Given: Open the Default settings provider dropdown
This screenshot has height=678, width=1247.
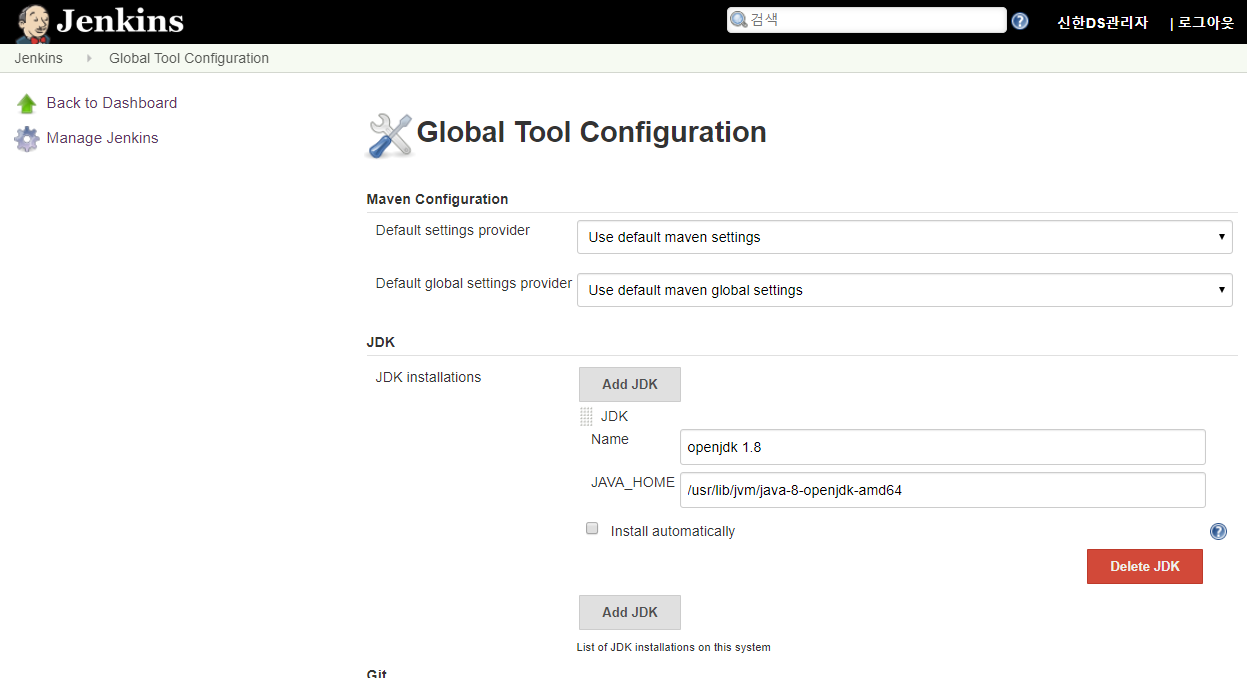Looking at the screenshot, I should [905, 237].
